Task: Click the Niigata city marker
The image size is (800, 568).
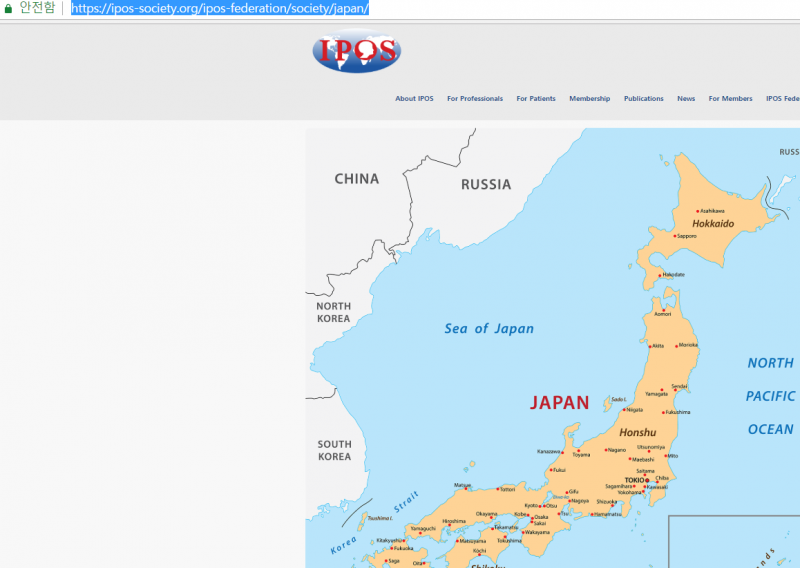Action: [x=625, y=410]
